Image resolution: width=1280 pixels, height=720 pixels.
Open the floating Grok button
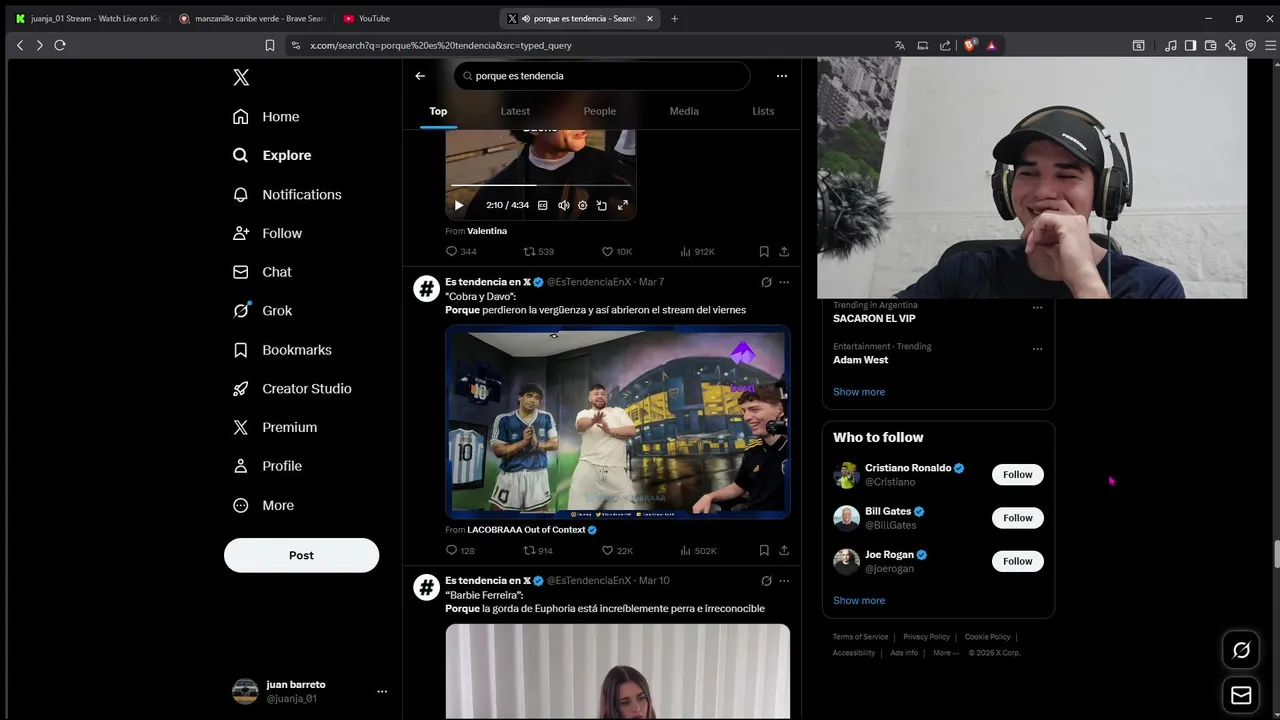(x=1241, y=650)
